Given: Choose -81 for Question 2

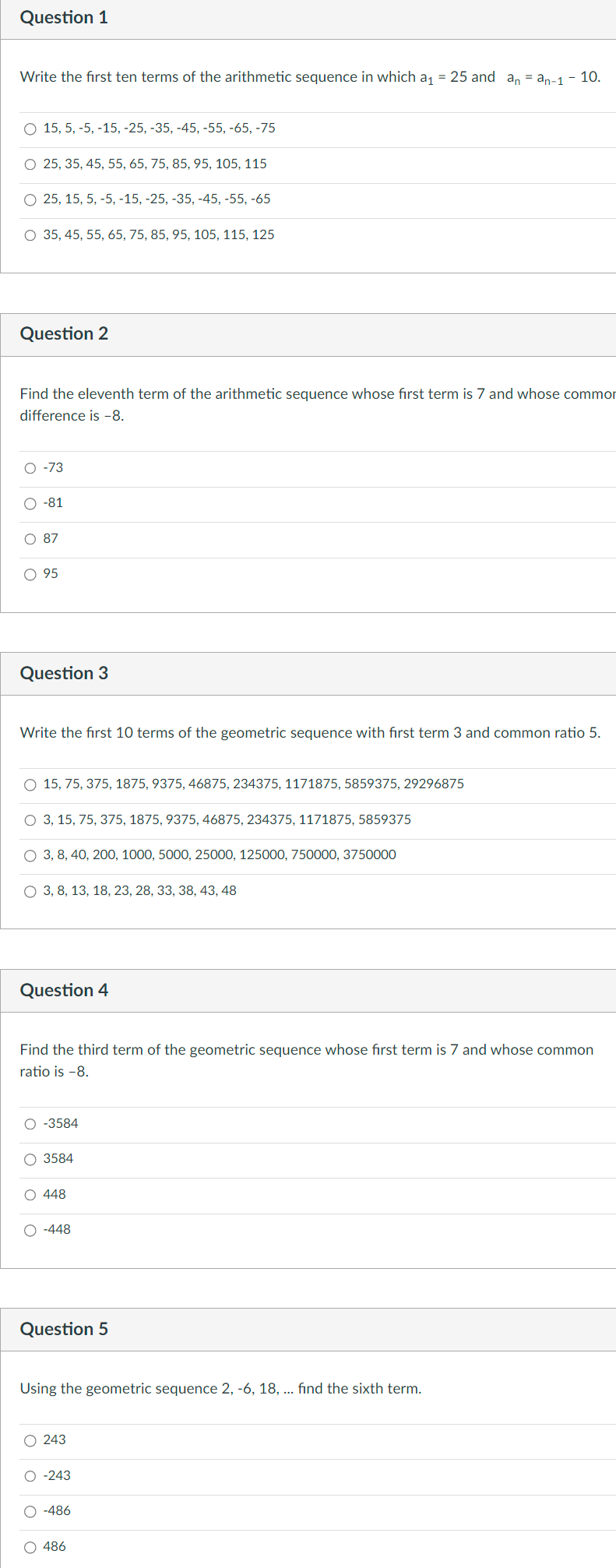Looking at the screenshot, I should (30, 502).
